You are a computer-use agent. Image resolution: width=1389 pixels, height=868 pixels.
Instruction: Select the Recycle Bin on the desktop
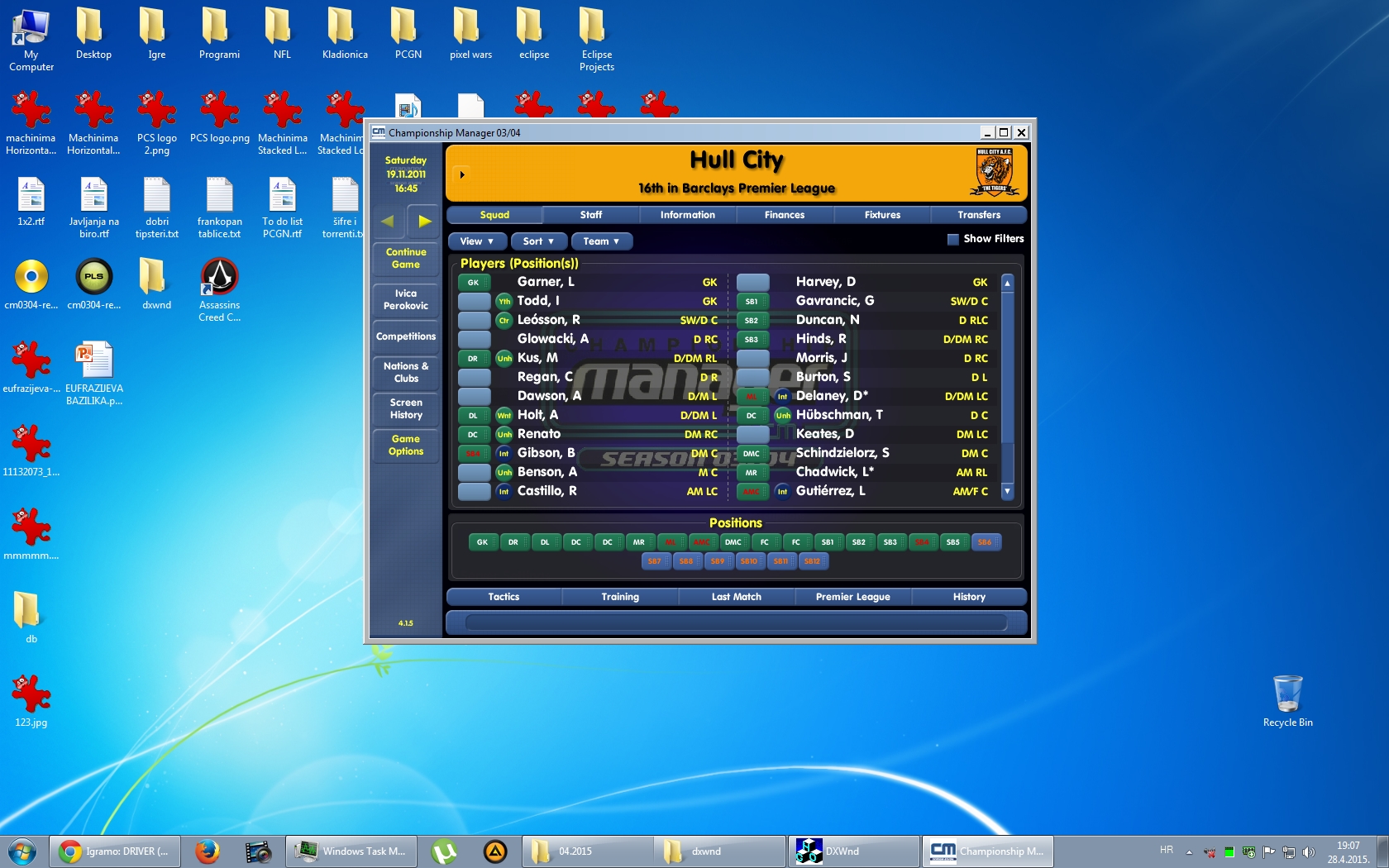click(1288, 701)
